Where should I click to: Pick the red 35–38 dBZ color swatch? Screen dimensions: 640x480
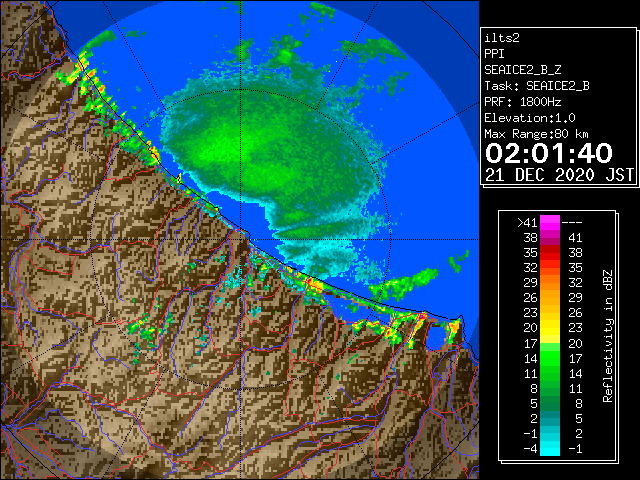[x=550, y=253]
